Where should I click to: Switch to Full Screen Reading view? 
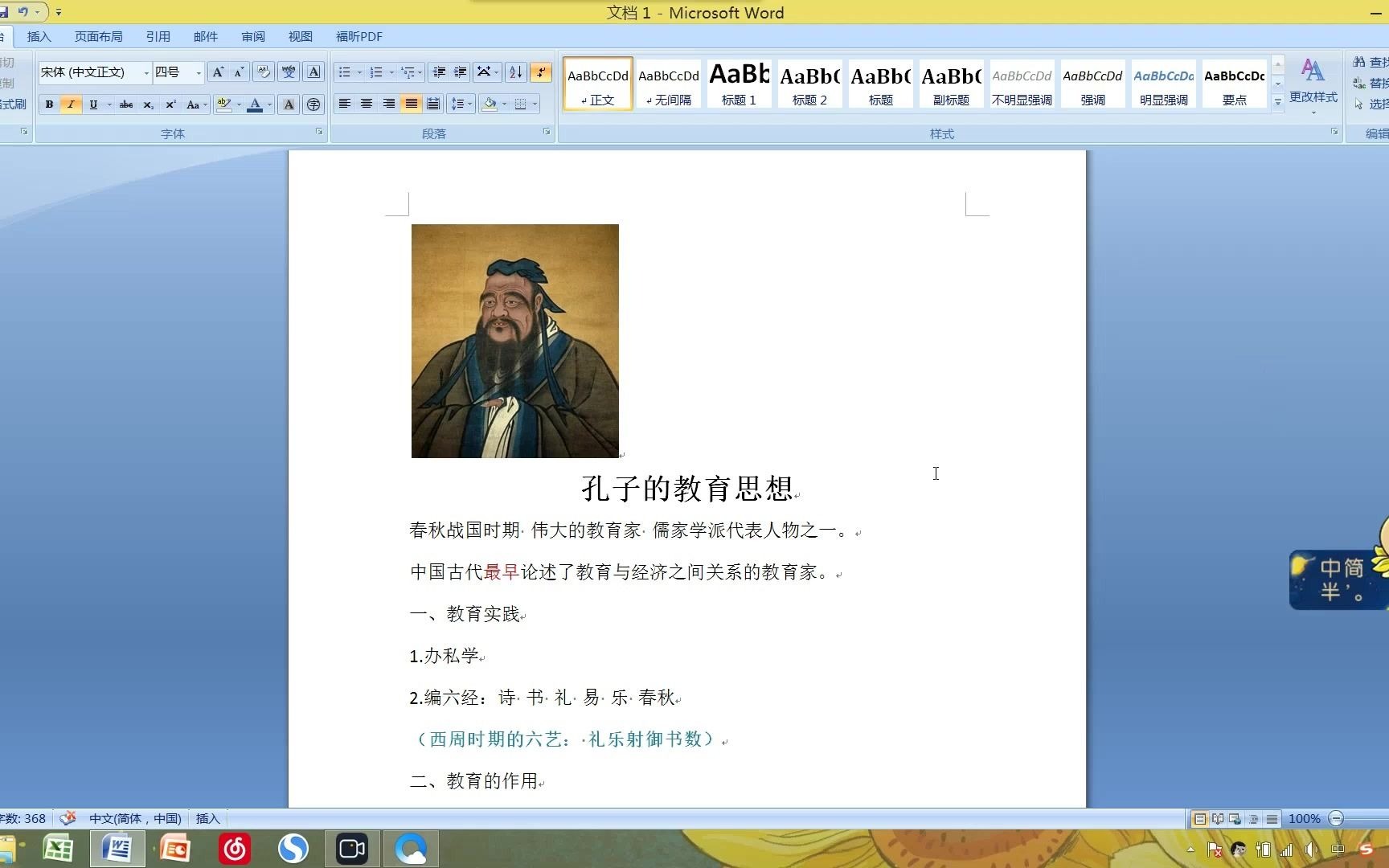pos(1218,819)
